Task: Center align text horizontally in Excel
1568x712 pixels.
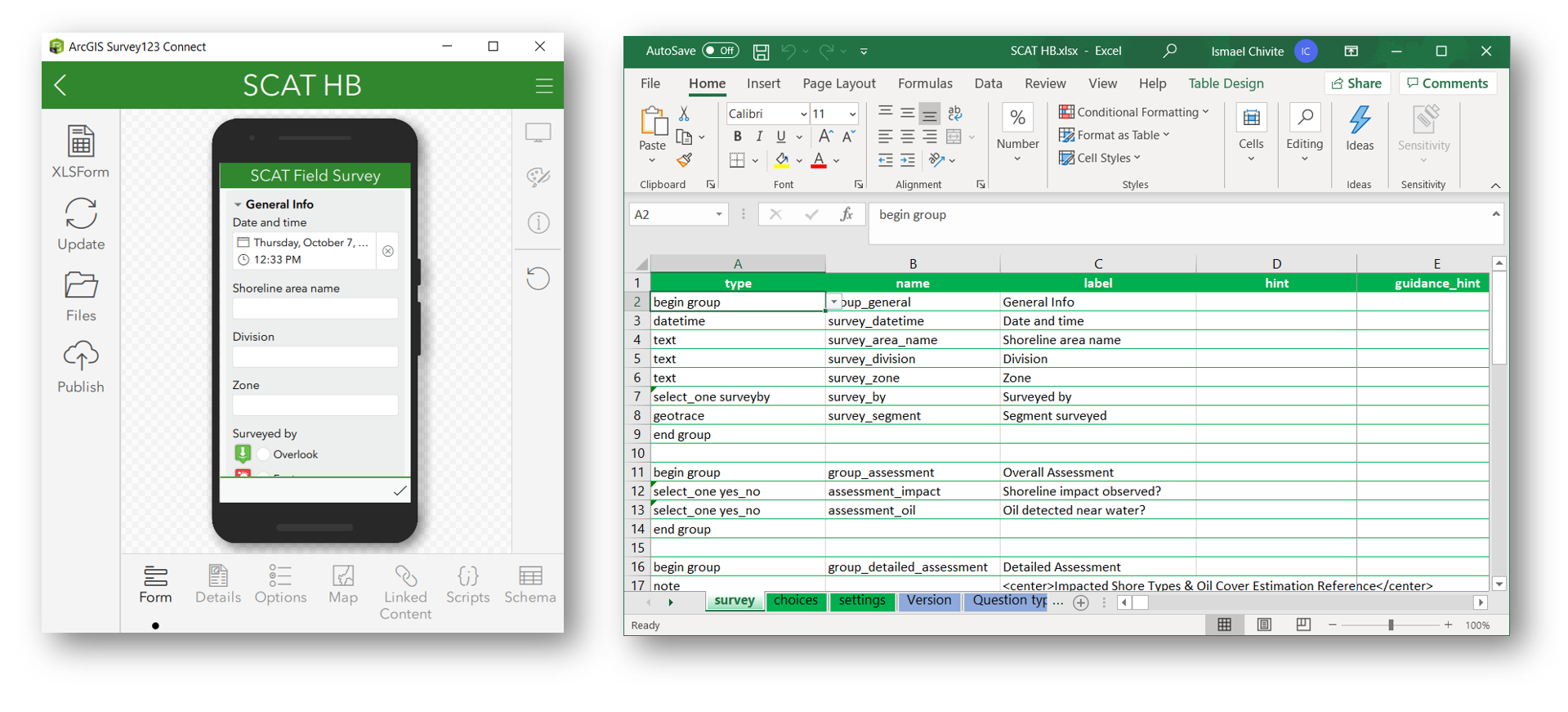Action: 907,137
